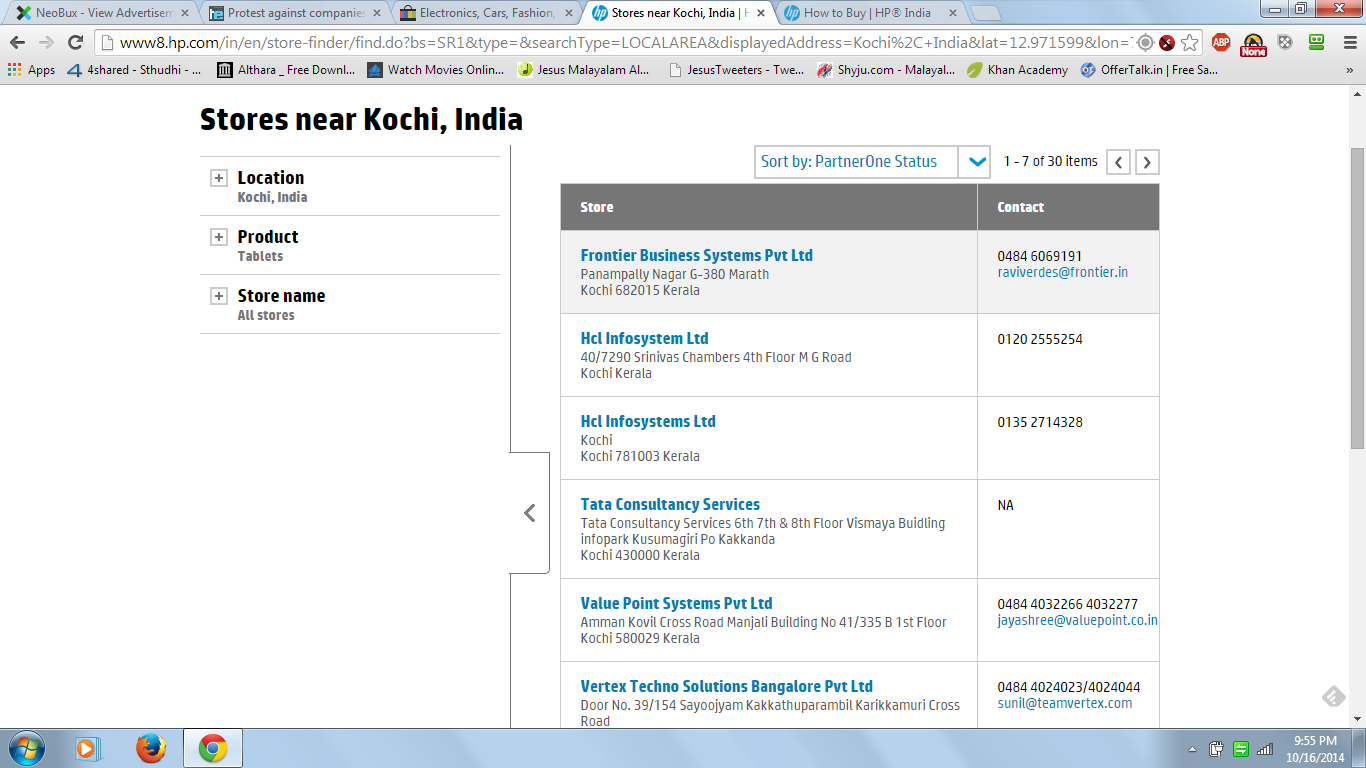Collapse the filter sidebar with the arrow
The height and width of the screenshot is (768, 1366).
click(x=530, y=513)
